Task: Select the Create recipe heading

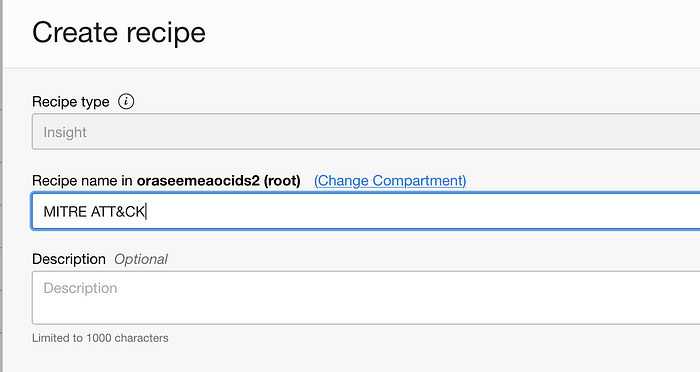Action: pos(119,33)
